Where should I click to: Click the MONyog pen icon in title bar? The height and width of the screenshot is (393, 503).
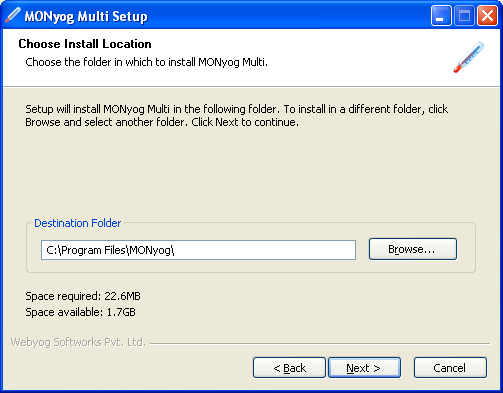pyautogui.click(x=13, y=15)
